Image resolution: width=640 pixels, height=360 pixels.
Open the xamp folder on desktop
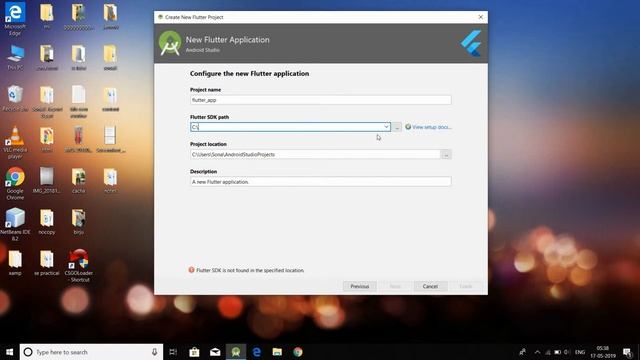pos(15,262)
